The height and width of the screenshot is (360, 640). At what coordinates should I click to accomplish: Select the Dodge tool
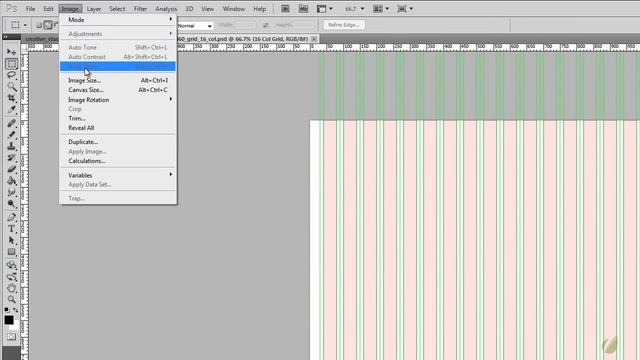[x=11, y=203]
